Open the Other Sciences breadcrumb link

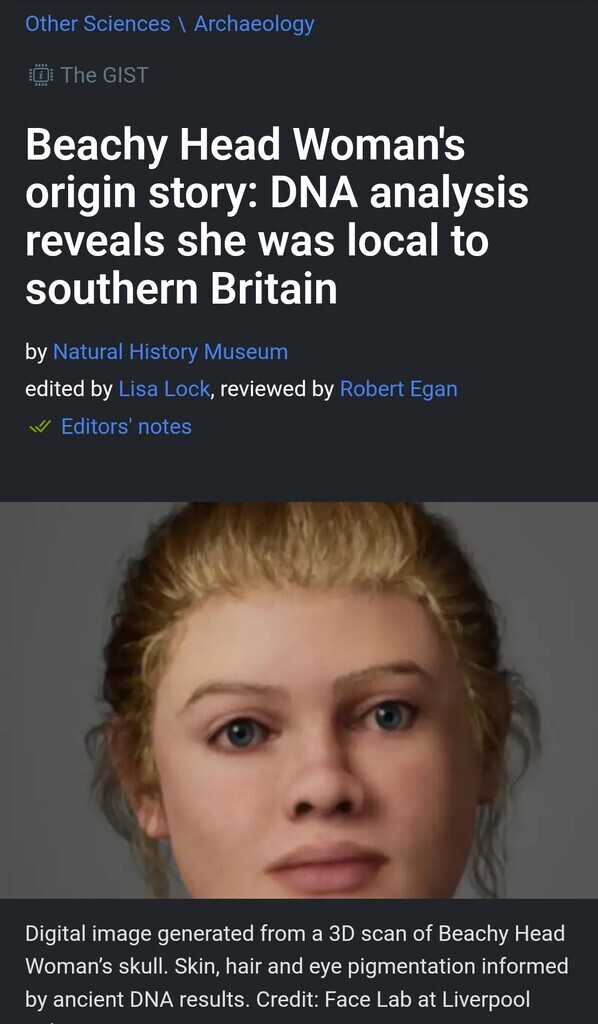(97, 24)
